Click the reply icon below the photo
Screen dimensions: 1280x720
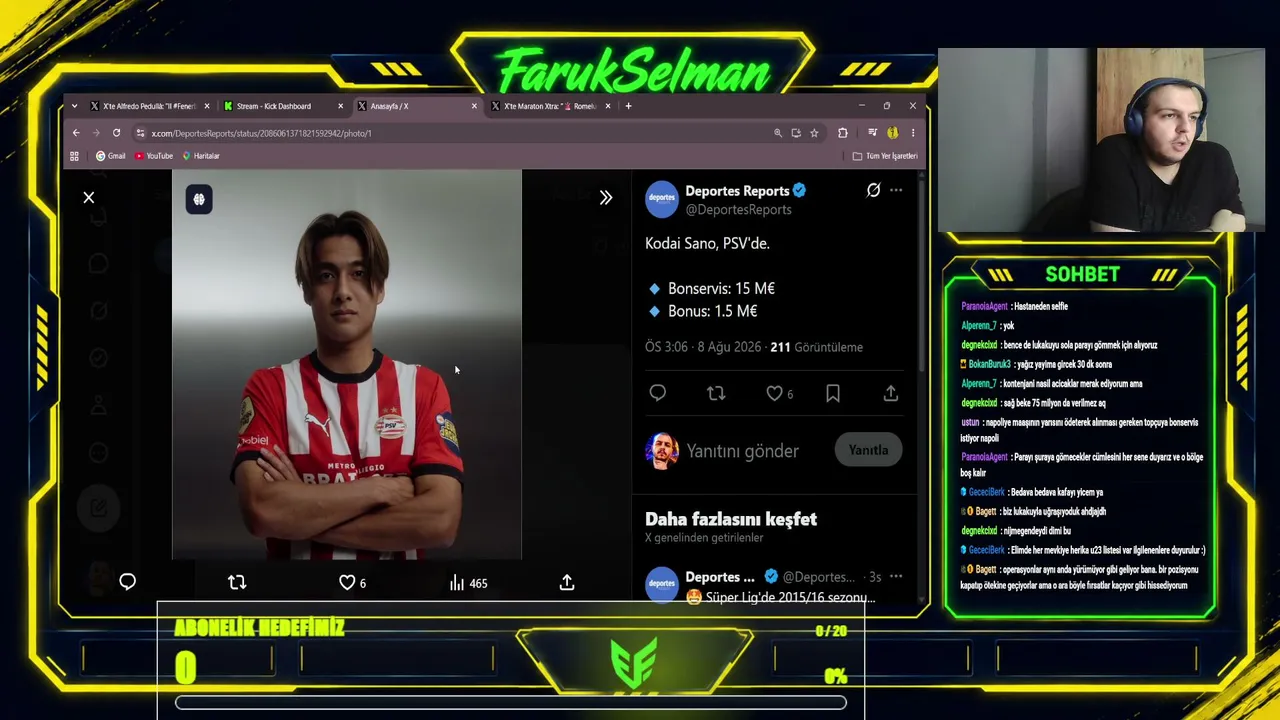(128, 582)
